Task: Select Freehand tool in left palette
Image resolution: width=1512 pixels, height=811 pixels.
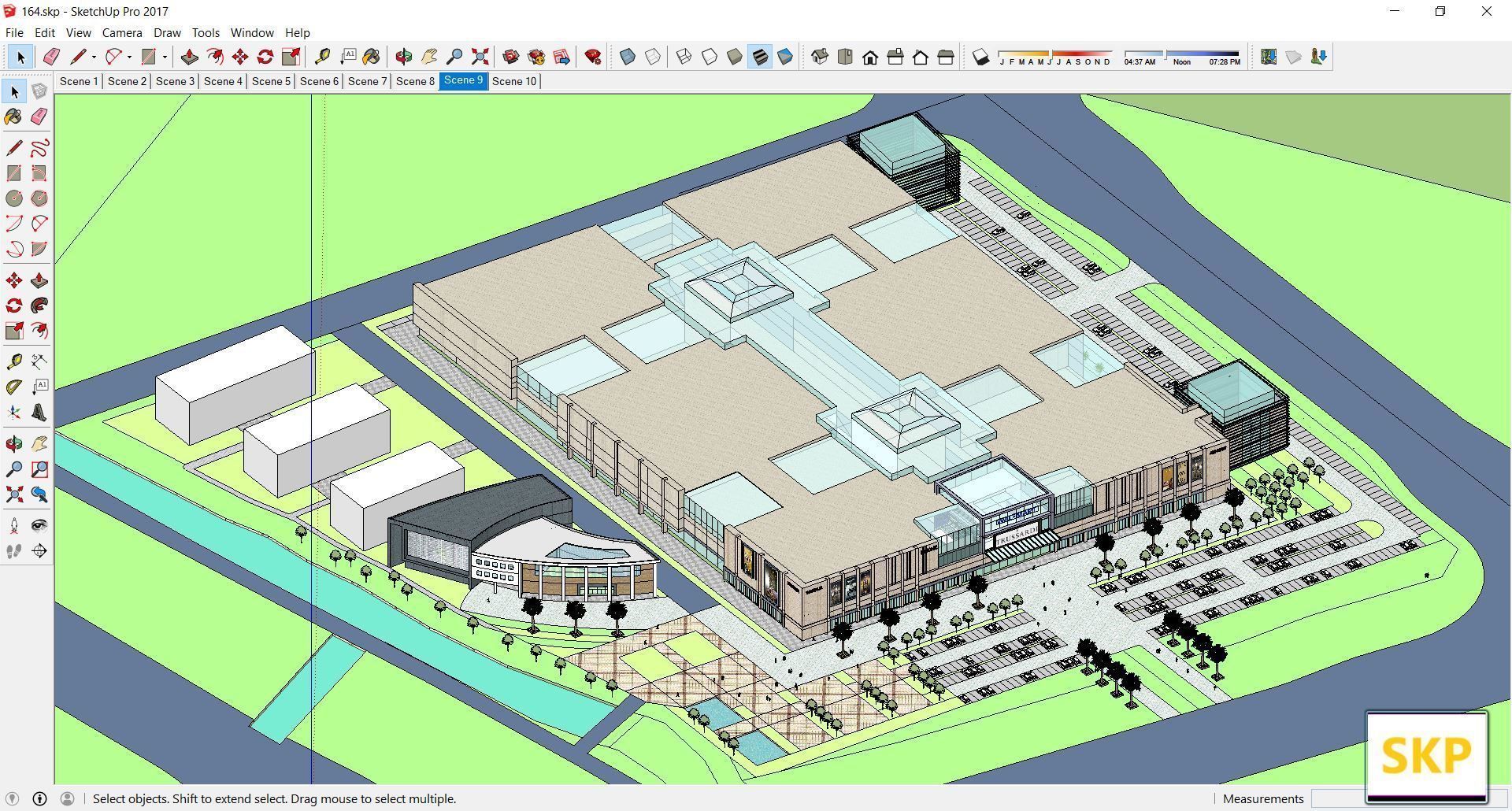Action: tap(39, 148)
